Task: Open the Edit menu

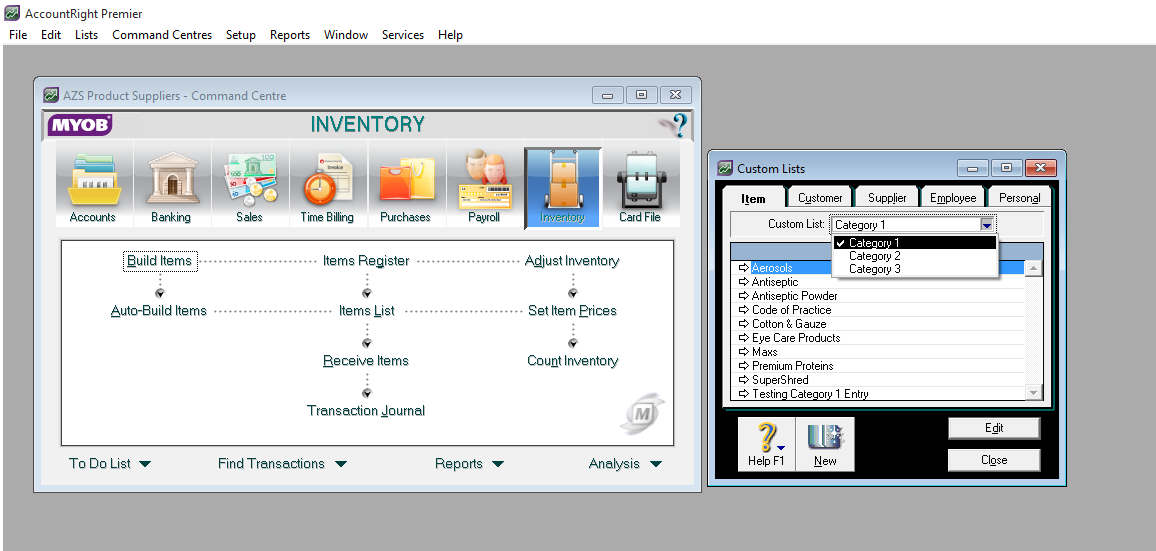Action: (x=51, y=35)
